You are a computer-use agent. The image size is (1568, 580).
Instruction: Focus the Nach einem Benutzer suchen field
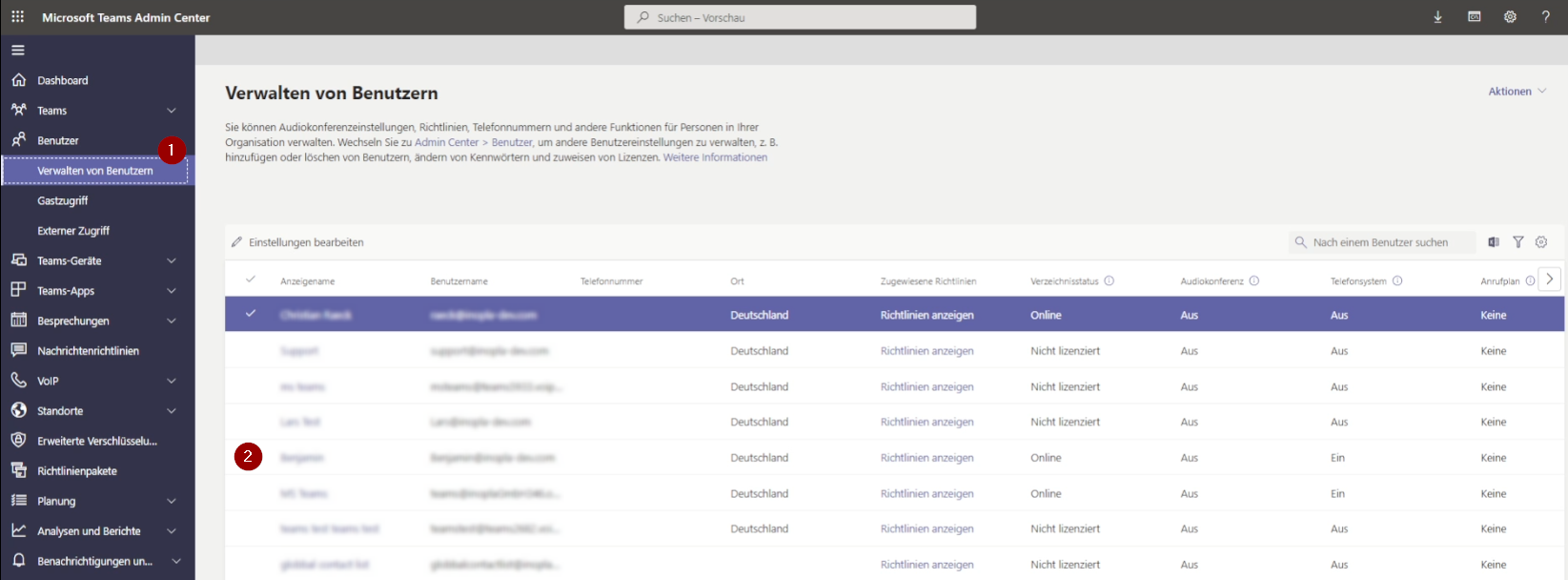1382,242
